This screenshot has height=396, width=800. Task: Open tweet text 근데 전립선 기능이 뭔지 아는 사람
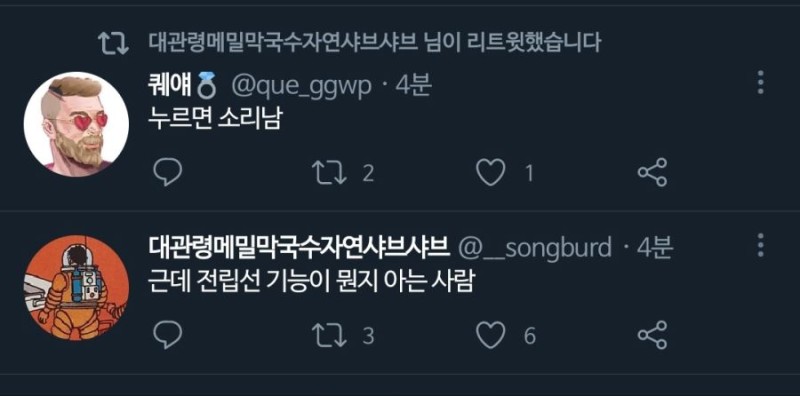coord(312,281)
